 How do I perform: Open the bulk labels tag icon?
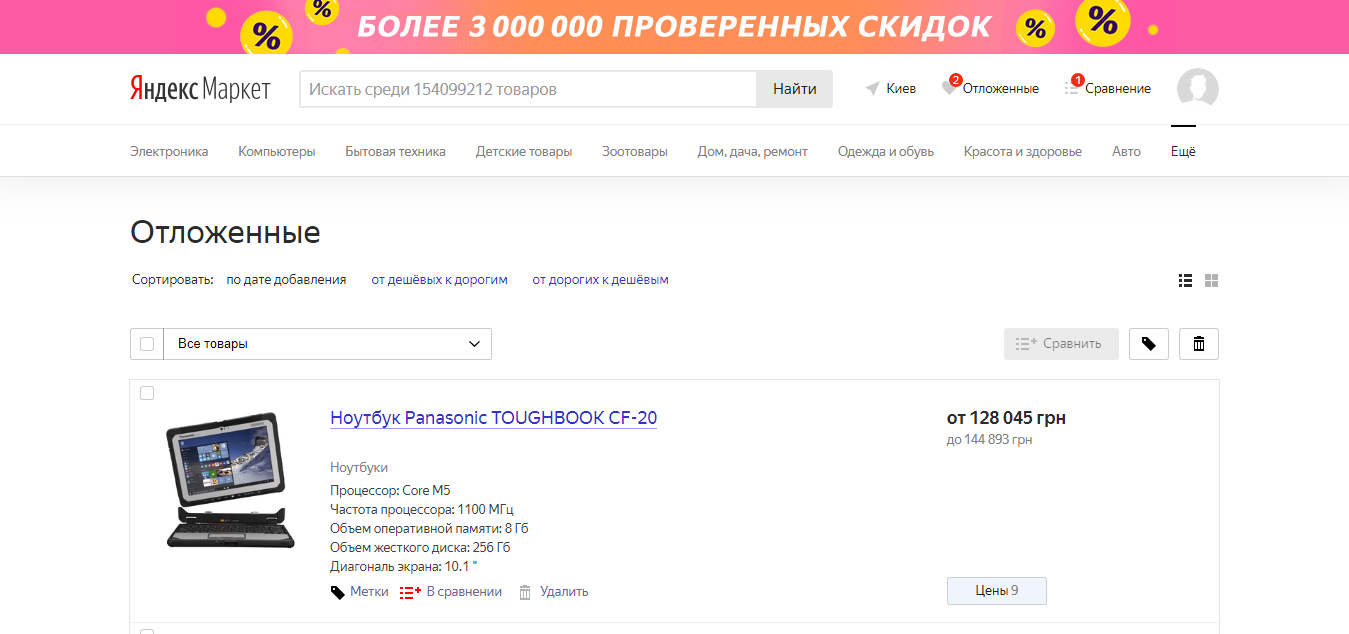click(x=1148, y=343)
